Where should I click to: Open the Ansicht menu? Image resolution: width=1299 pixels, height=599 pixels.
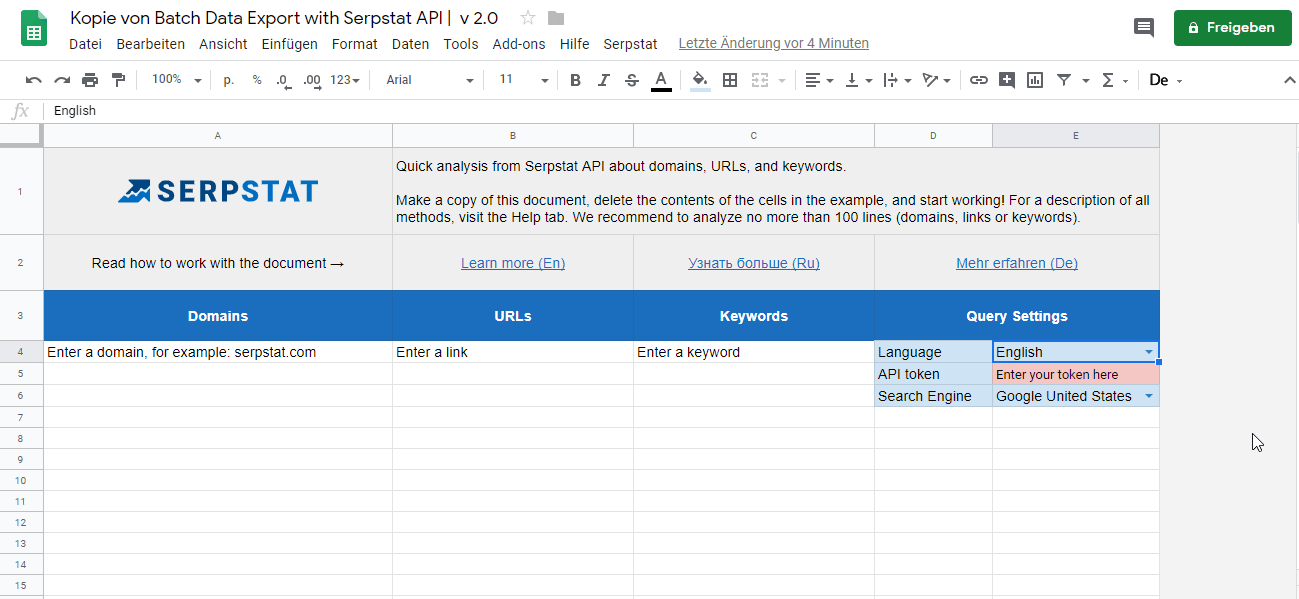pyautogui.click(x=223, y=44)
